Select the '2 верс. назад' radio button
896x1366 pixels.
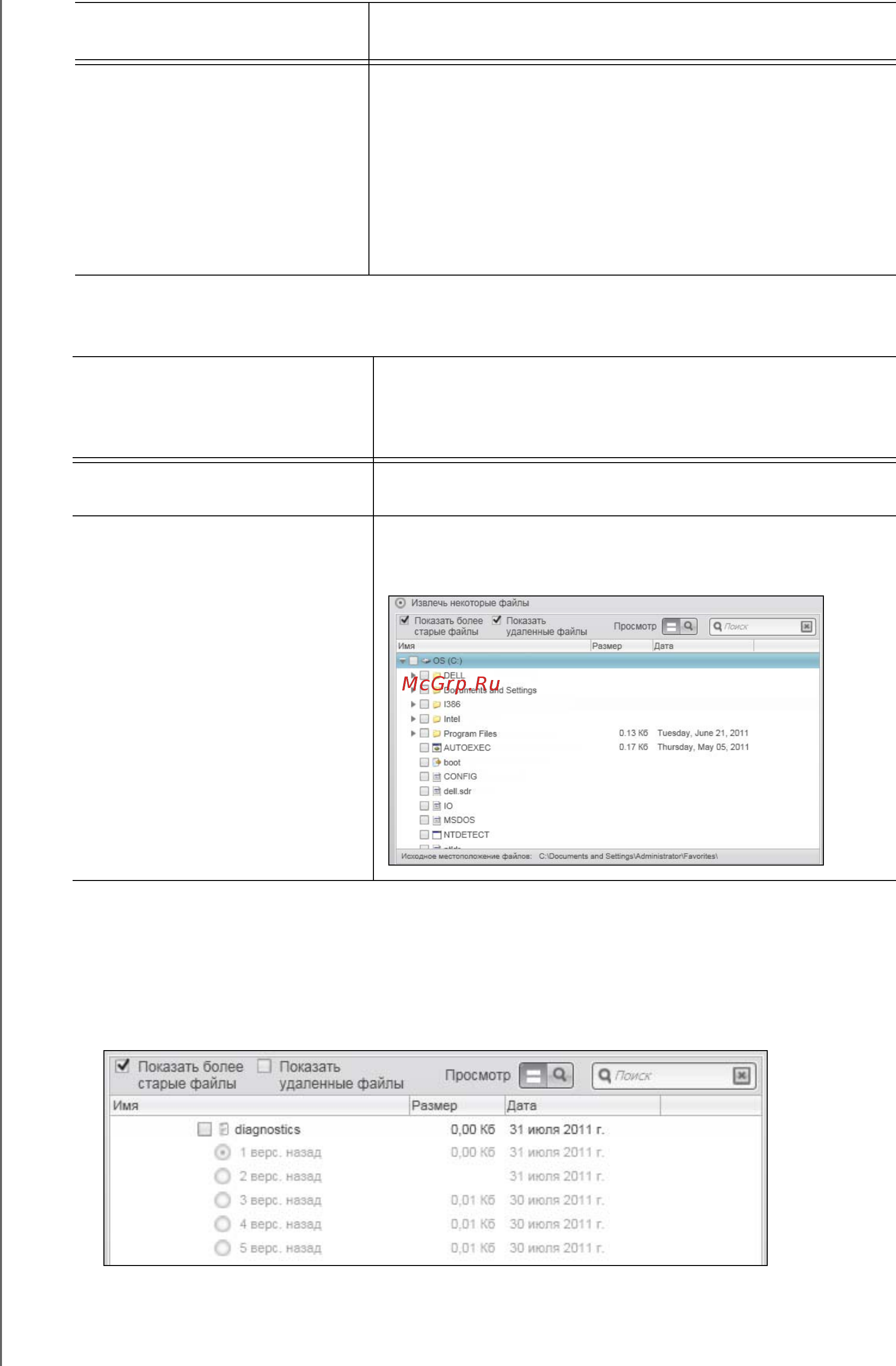(223, 1176)
